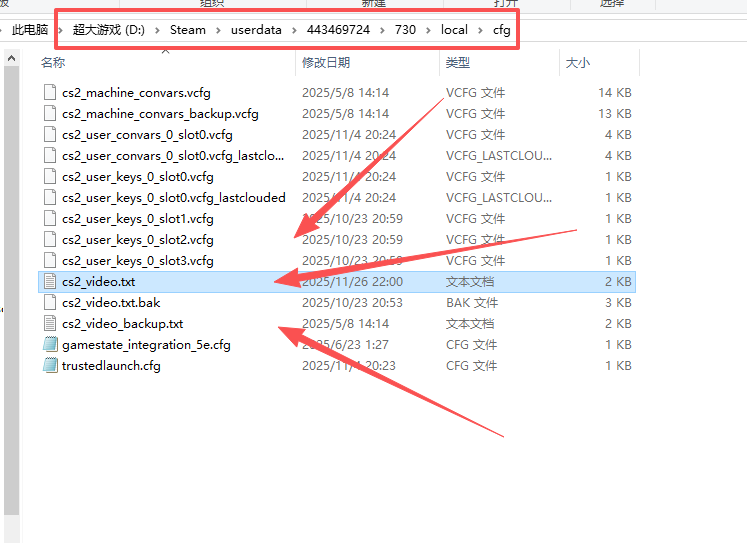Click the cs2_video_backup.txt file icon

[50, 324]
